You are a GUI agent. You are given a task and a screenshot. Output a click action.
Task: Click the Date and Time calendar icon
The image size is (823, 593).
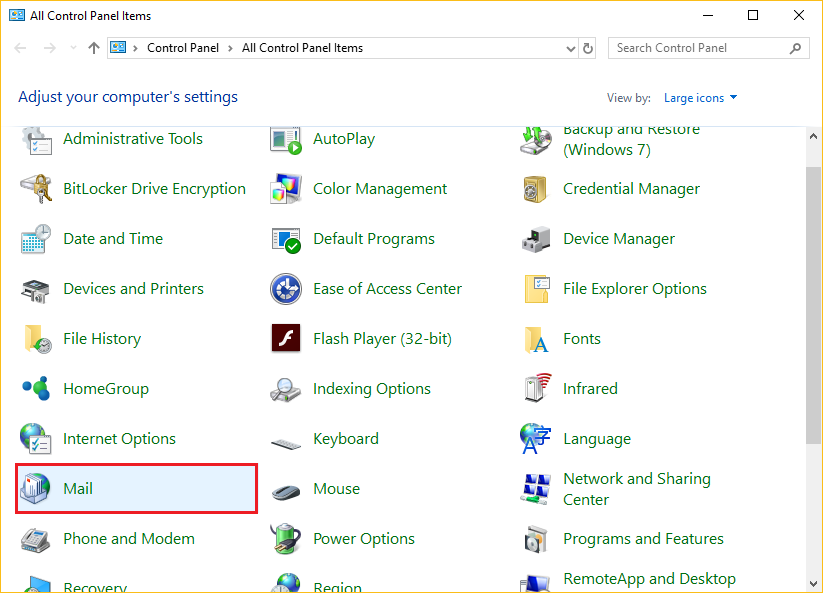(36, 239)
